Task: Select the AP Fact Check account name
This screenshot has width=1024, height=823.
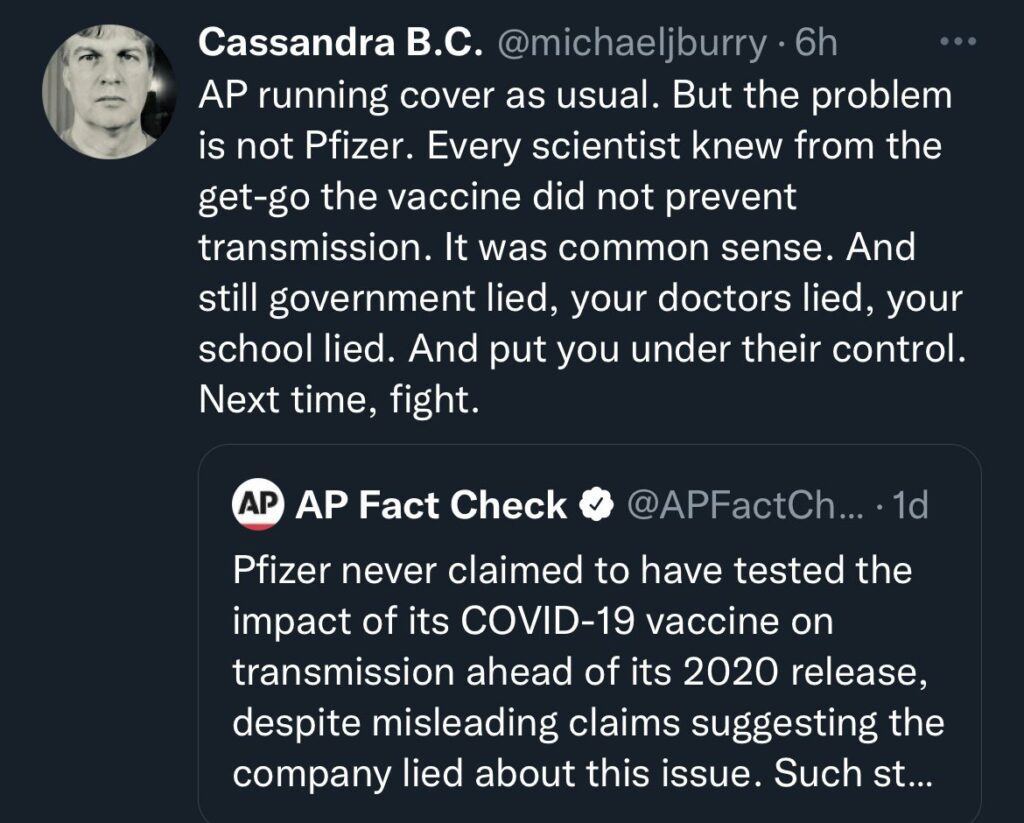Action: [431, 505]
